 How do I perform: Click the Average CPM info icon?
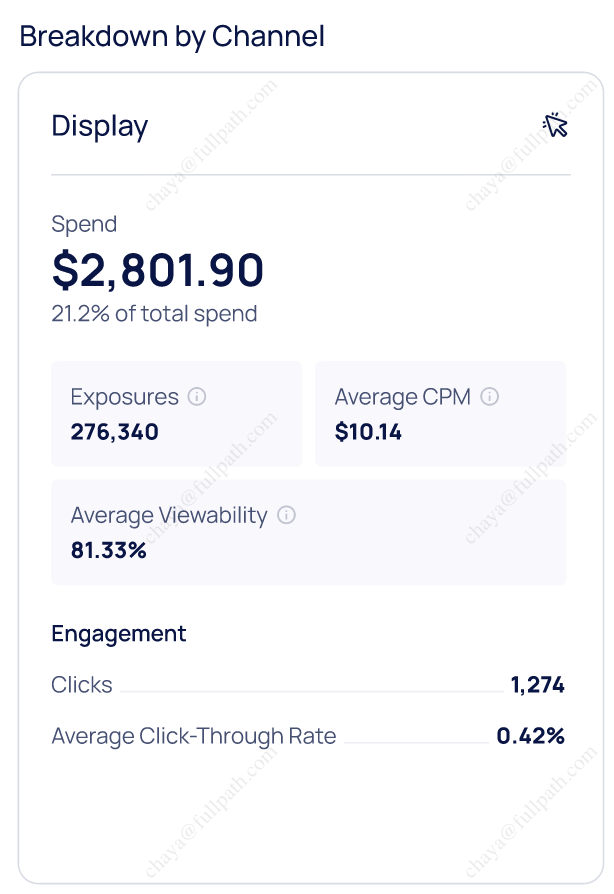(x=489, y=397)
